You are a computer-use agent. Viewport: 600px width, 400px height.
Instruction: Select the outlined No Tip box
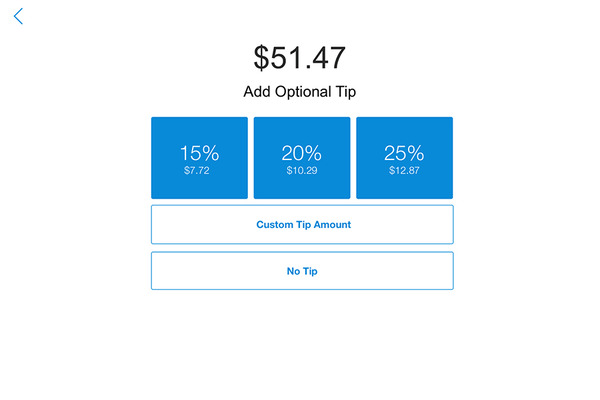302,271
